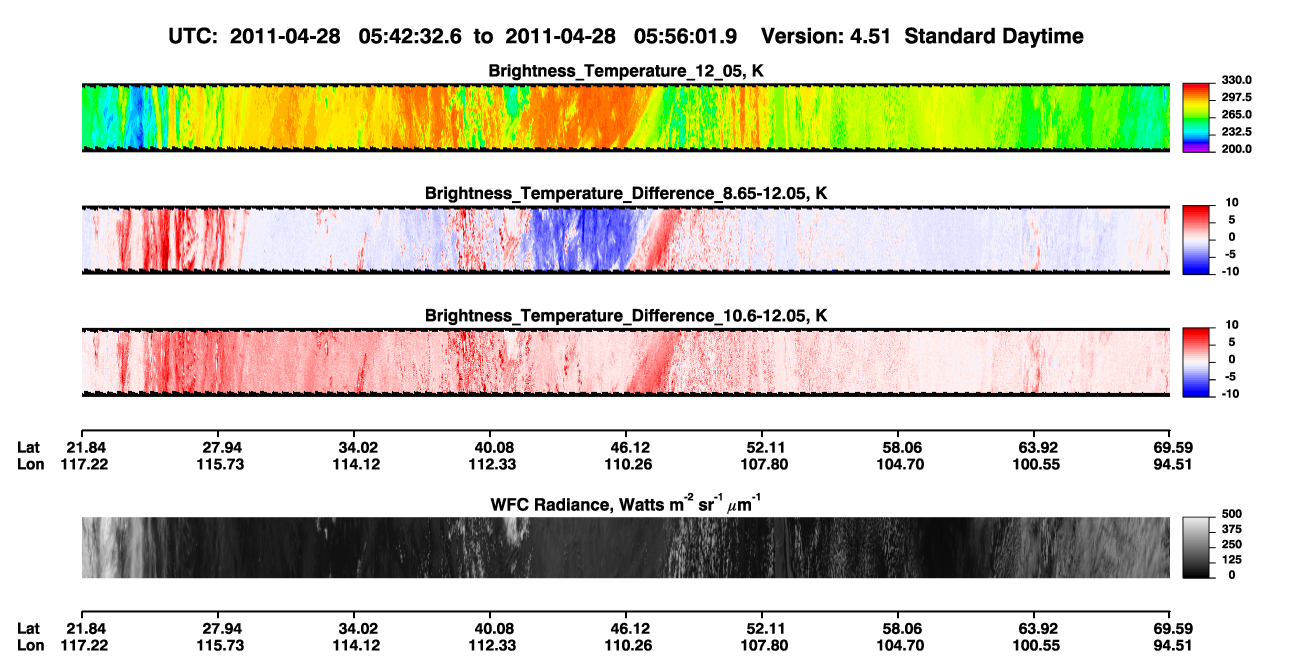This screenshot has height=667, width=1300.
Task: Click the upper axis Lat row label
Action: click(x=29, y=447)
